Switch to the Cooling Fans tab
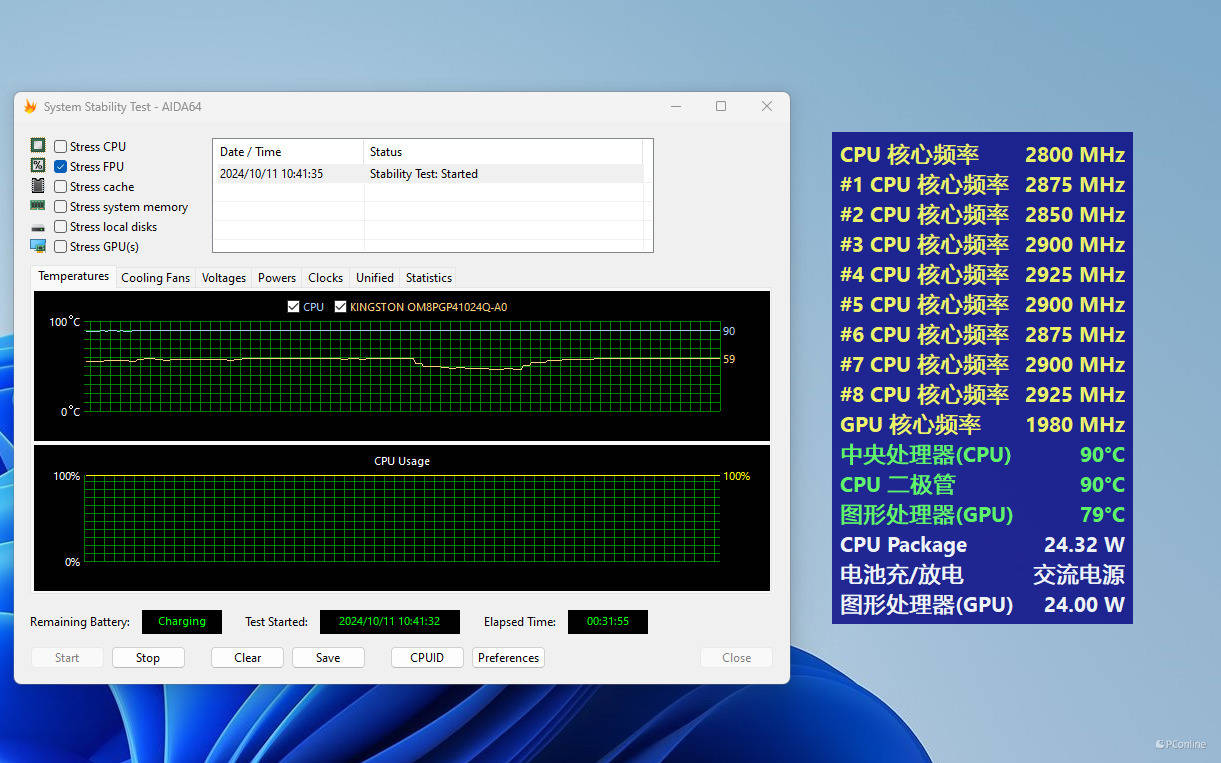The image size is (1221, 763). 155,278
